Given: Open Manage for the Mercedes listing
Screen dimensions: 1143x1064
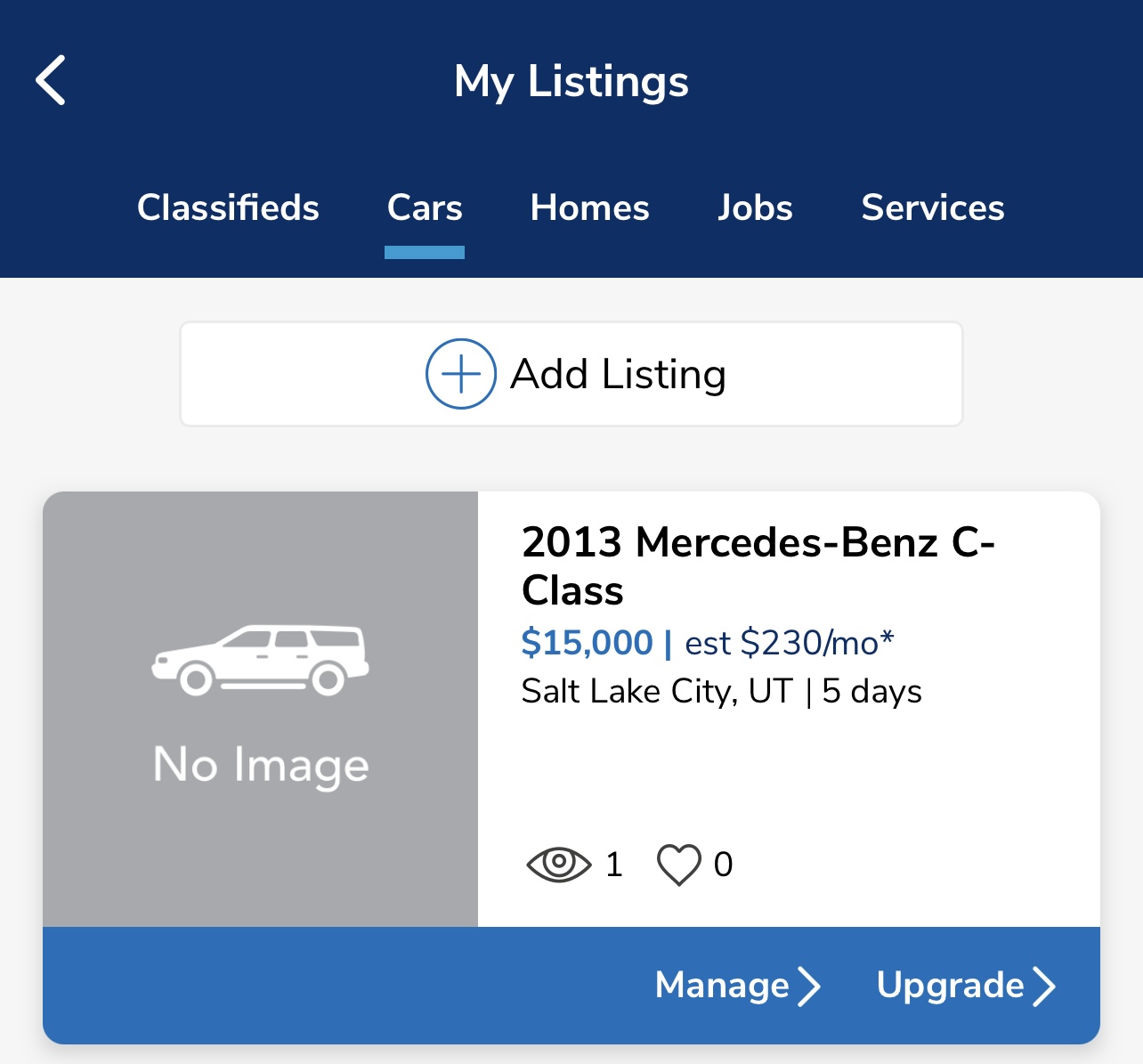Looking at the screenshot, I should coord(737,986).
